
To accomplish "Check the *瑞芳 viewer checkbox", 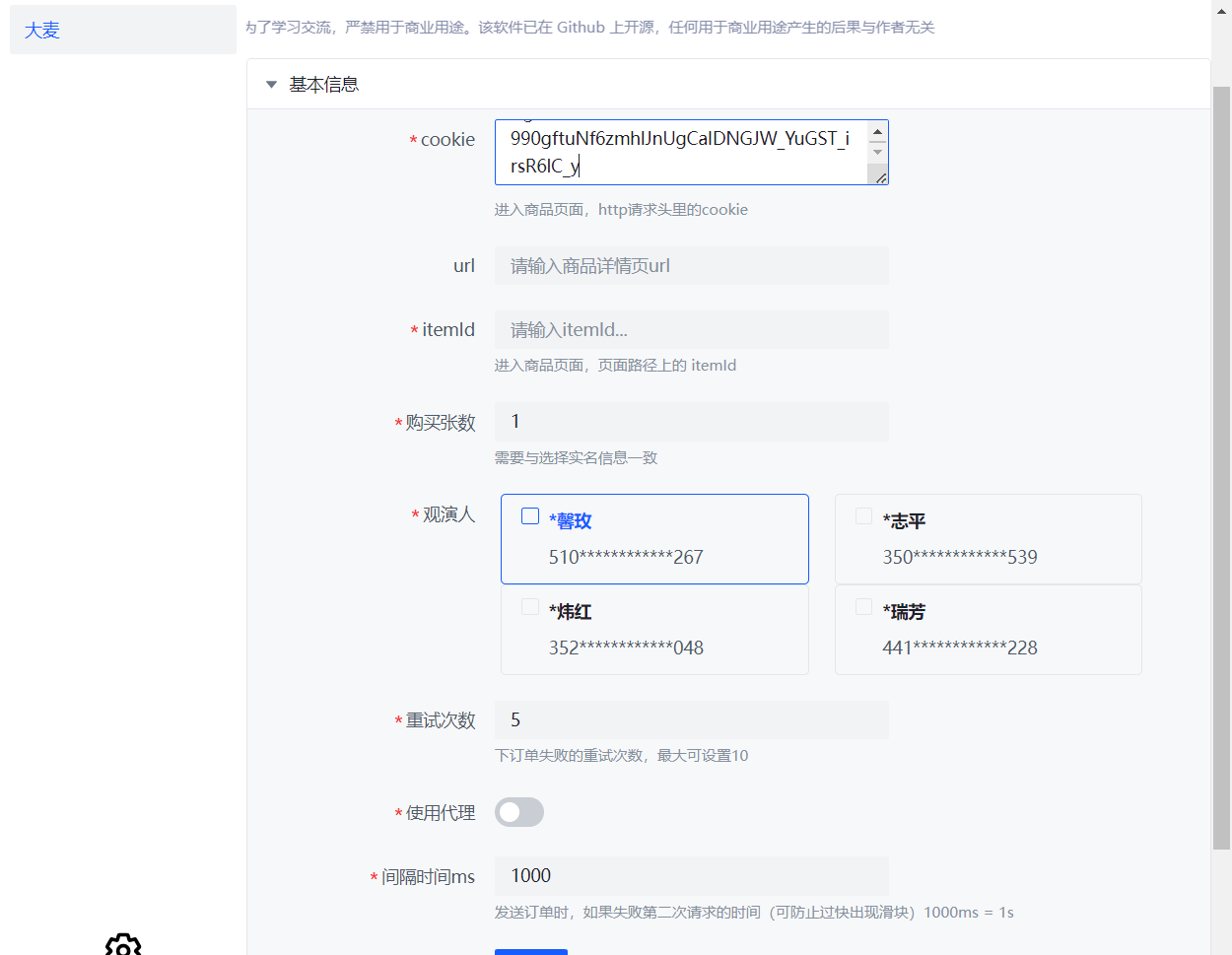I will tap(863, 607).
